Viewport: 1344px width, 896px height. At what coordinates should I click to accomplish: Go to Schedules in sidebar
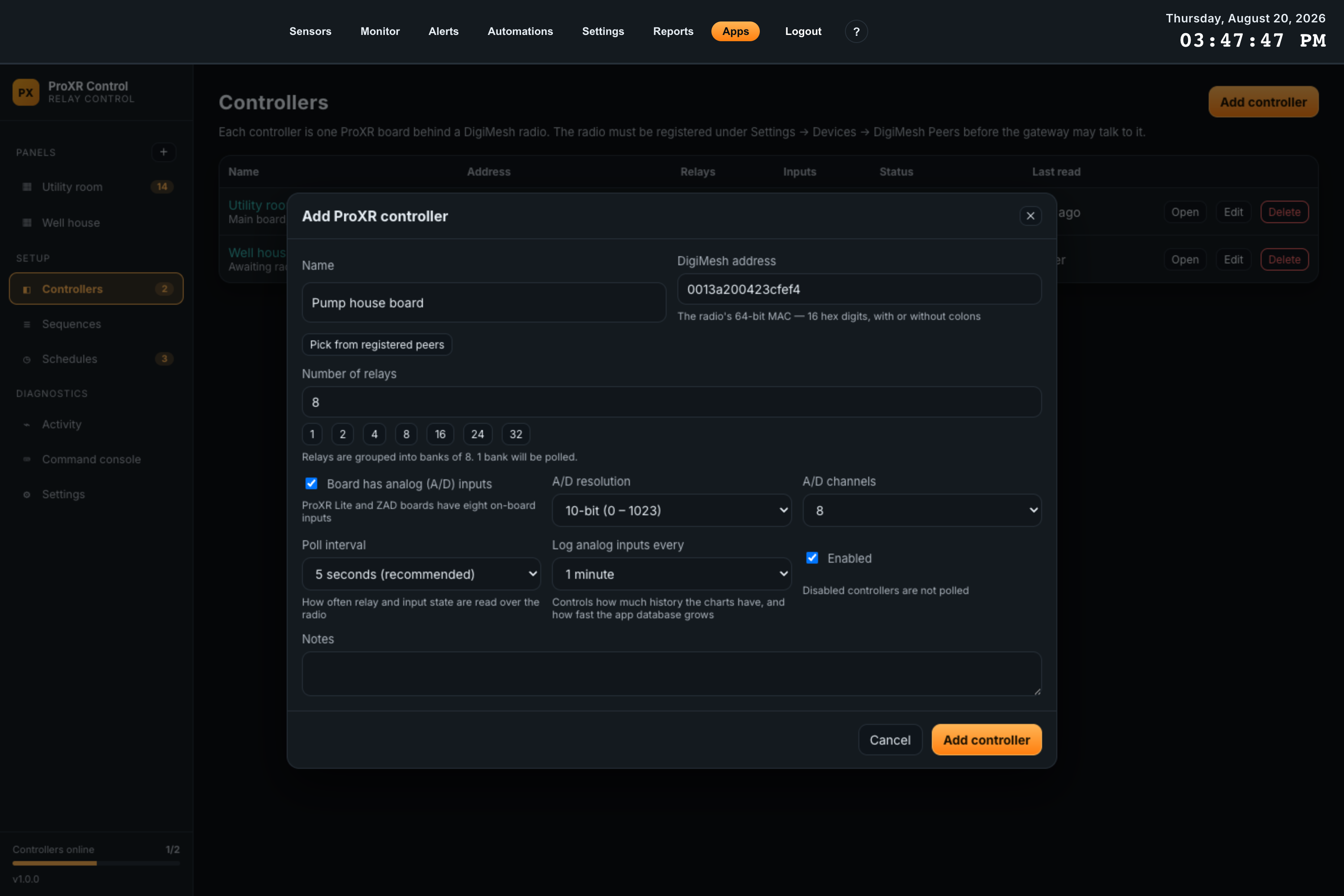(x=96, y=359)
